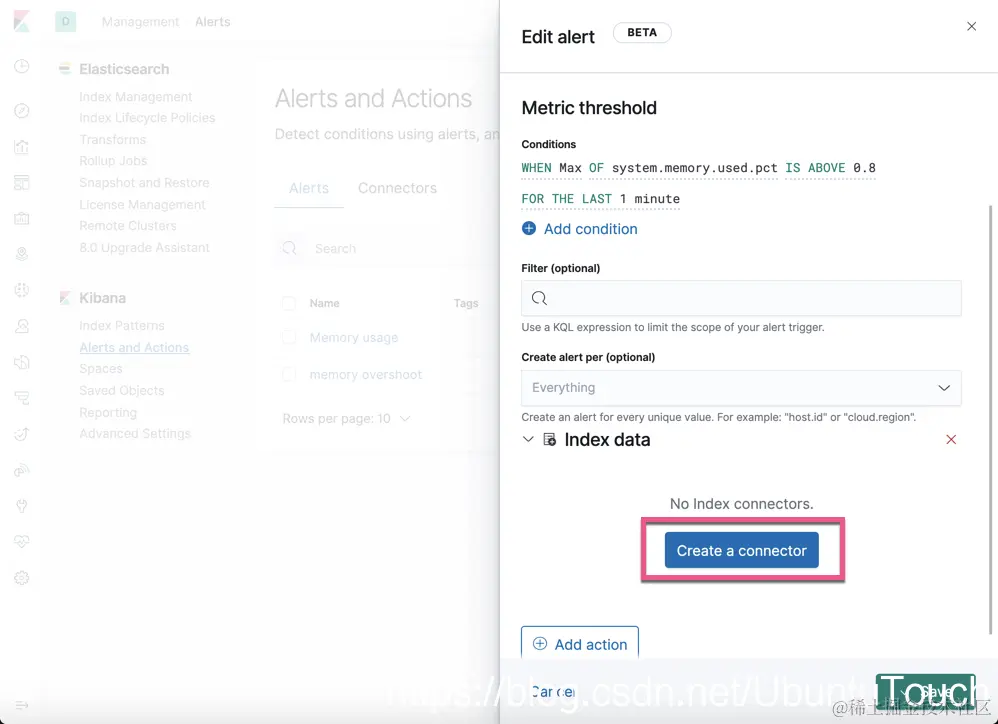Open Snapshot and Restore menu item
998x724 pixels.
pyautogui.click(x=144, y=183)
